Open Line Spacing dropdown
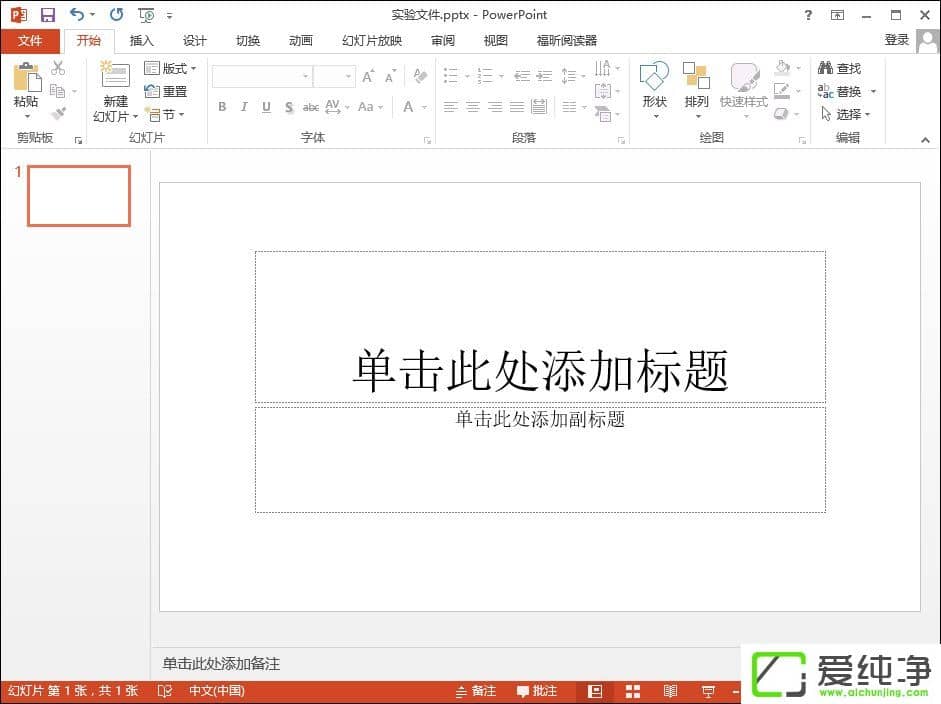This screenshot has width=941, height=704. click(573, 76)
